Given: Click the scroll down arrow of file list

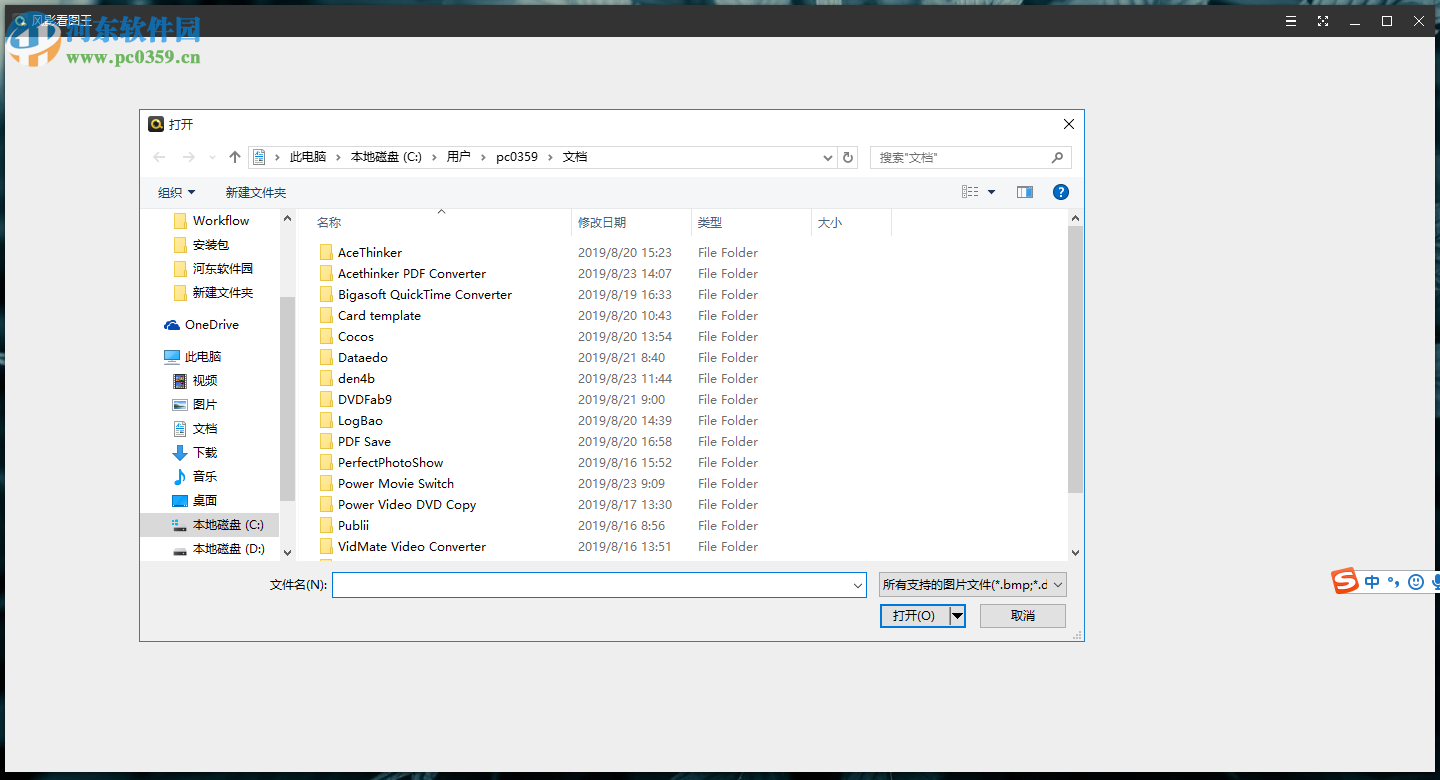Looking at the screenshot, I should pyautogui.click(x=1076, y=552).
